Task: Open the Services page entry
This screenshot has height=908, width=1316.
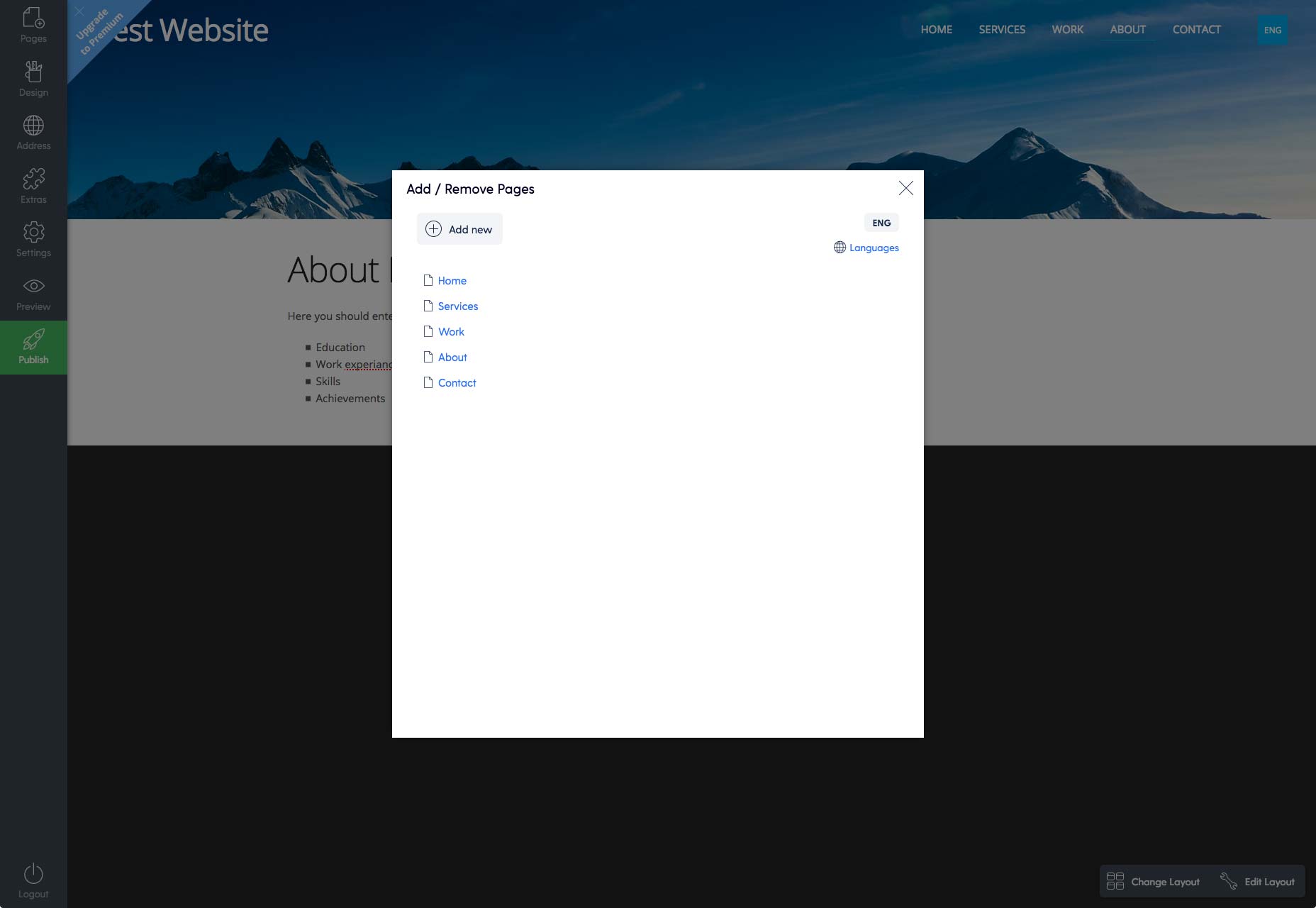Action: click(x=458, y=306)
